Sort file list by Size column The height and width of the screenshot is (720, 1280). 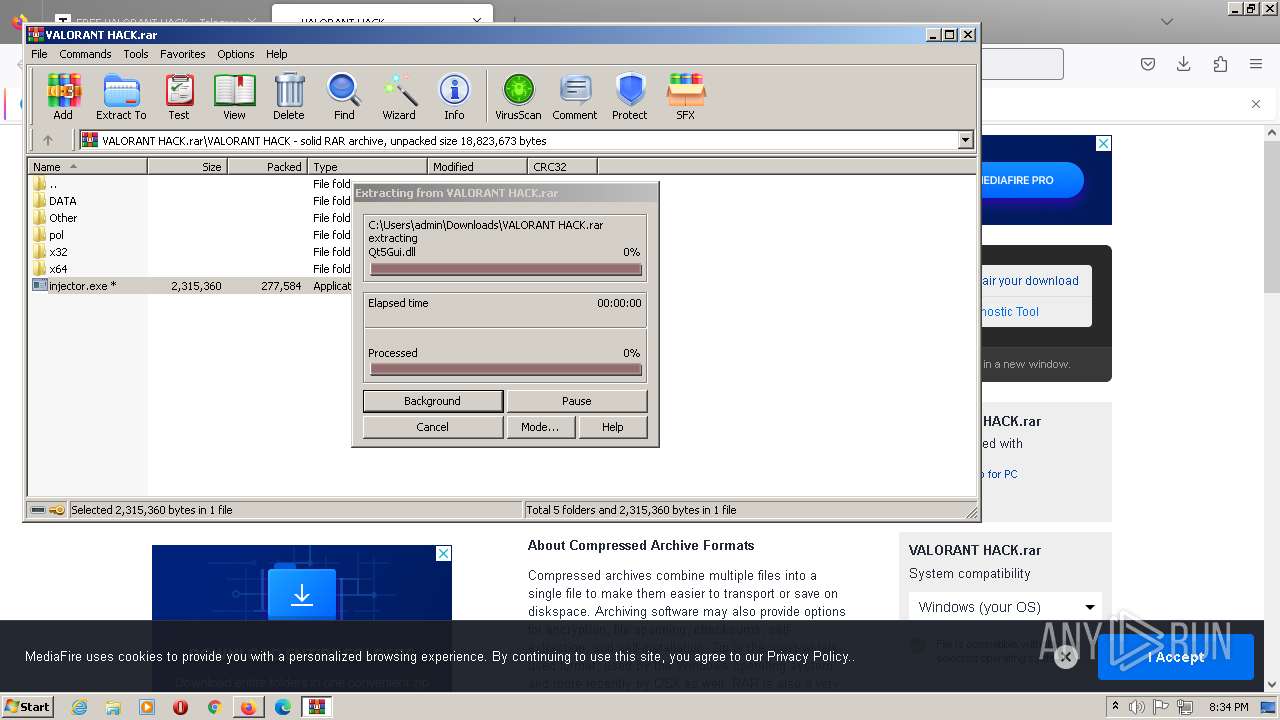[188, 167]
